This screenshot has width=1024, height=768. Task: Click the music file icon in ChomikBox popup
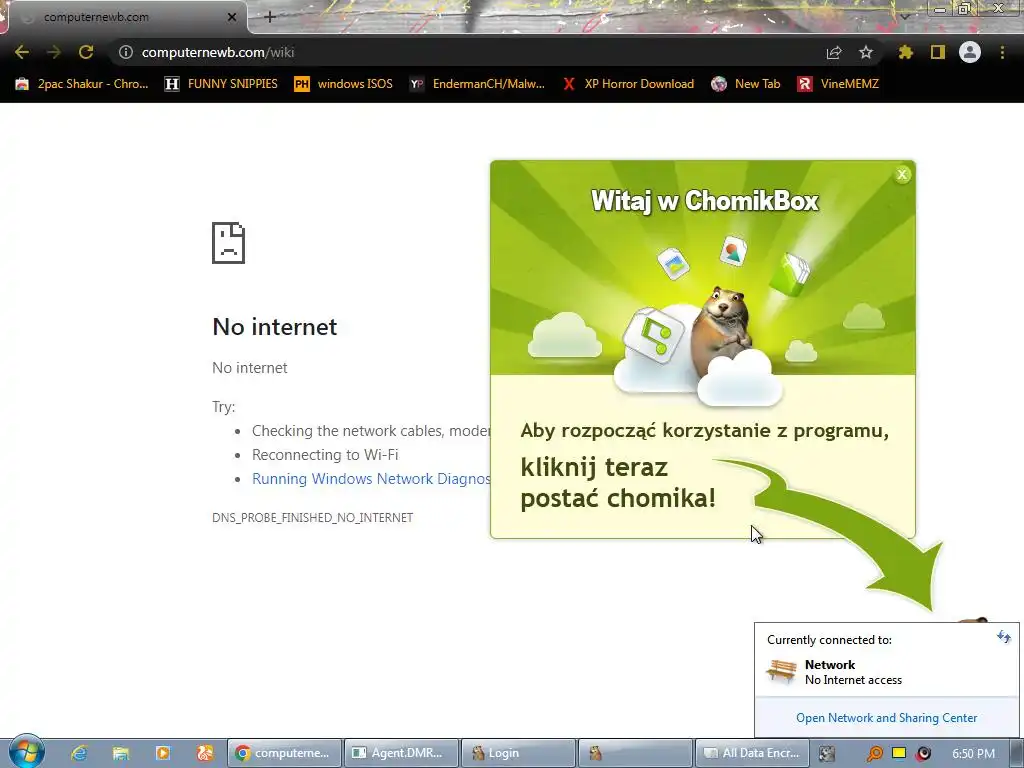[654, 335]
